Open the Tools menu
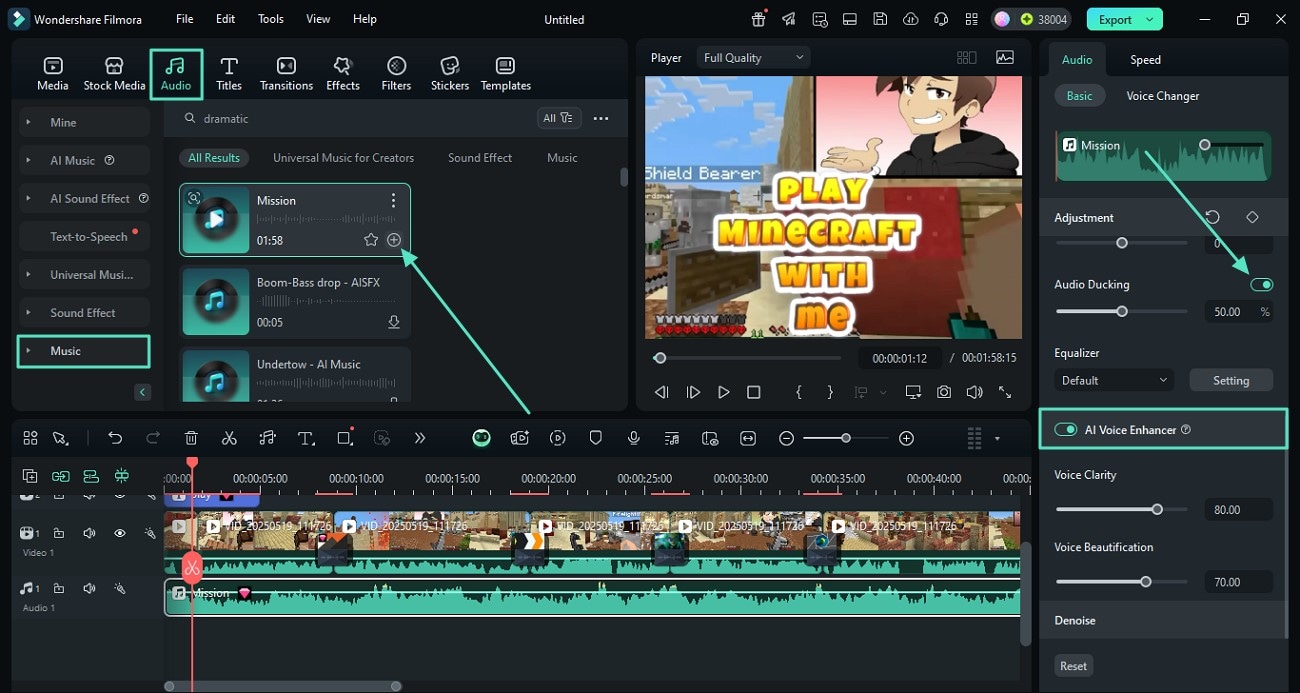The image size is (1300, 693). [x=271, y=19]
